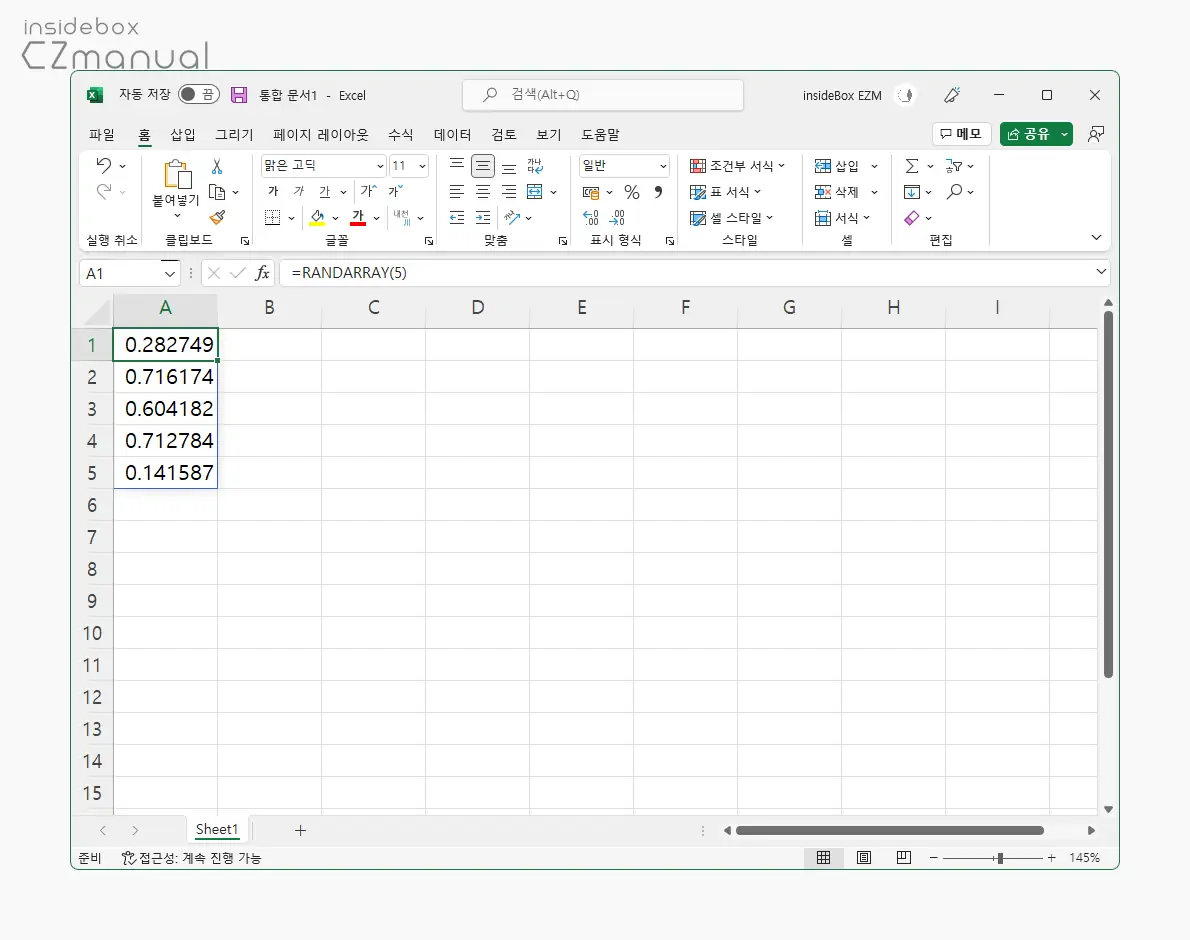The height and width of the screenshot is (940, 1190).
Task: Select middle vertical alignment
Action: pyautogui.click(x=483, y=165)
